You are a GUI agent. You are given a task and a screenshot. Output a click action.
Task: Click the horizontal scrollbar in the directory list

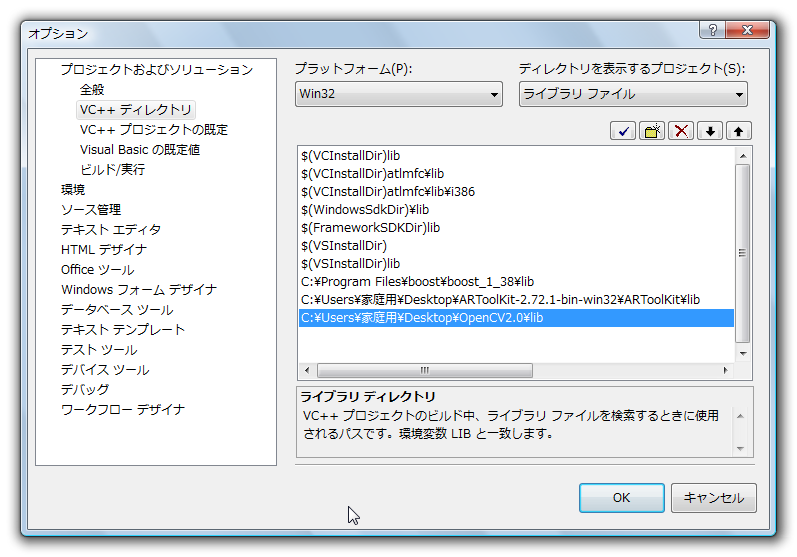424,370
